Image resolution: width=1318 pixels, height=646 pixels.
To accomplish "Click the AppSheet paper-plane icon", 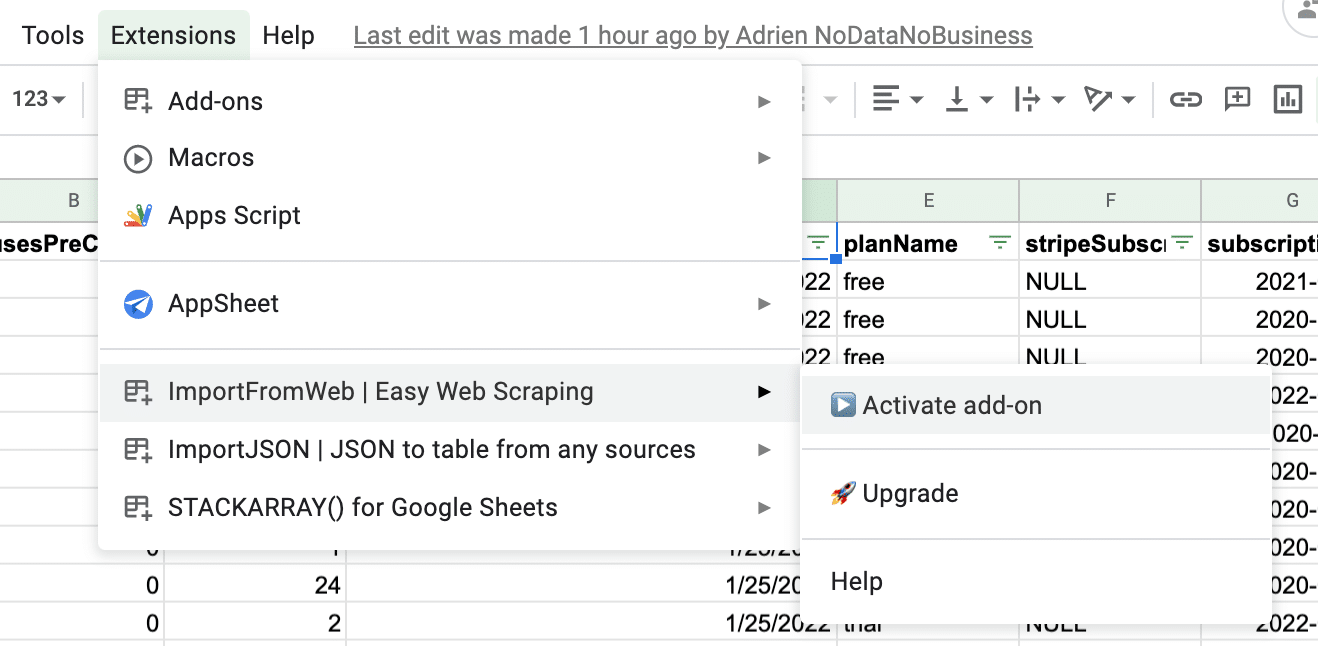I will click(x=138, y=303).
